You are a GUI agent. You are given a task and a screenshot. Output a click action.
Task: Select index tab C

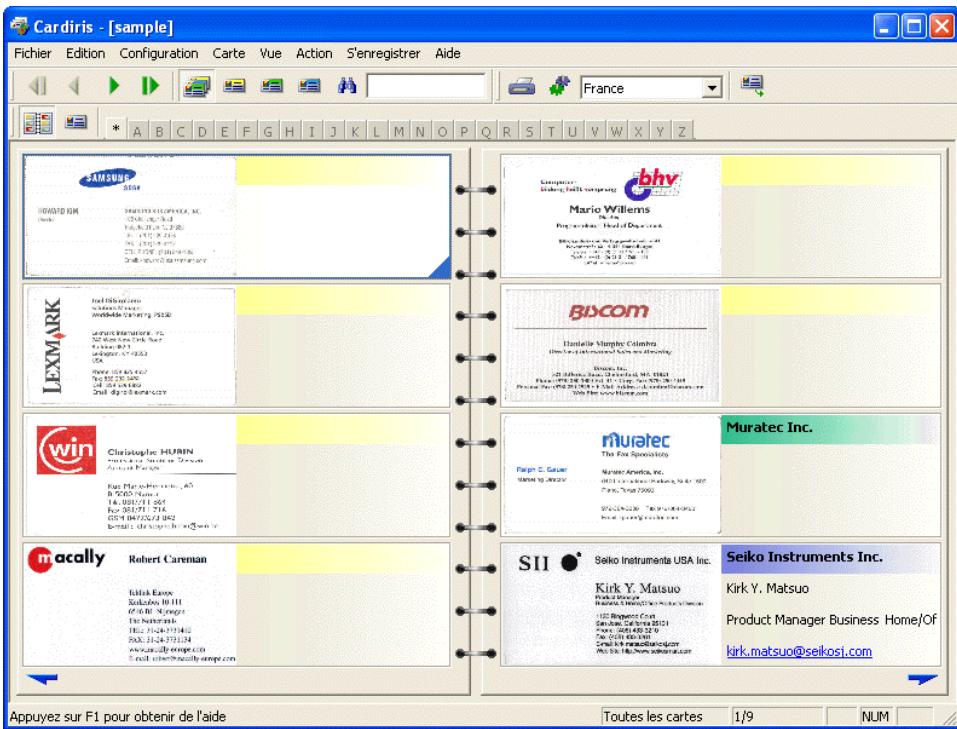(181, 131)
